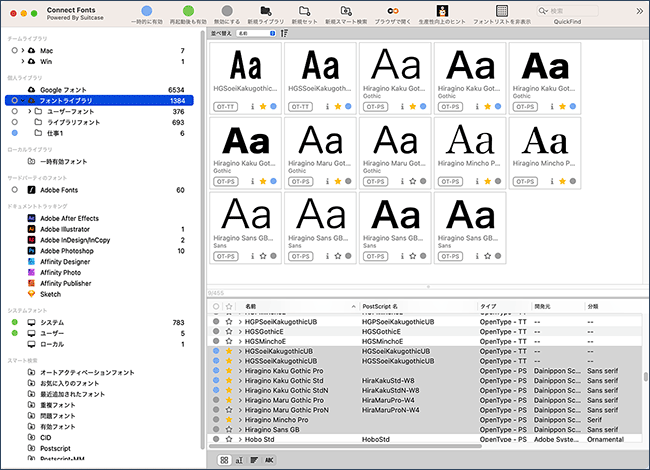Expand the Win team library
650x470 pixels.
23,61
